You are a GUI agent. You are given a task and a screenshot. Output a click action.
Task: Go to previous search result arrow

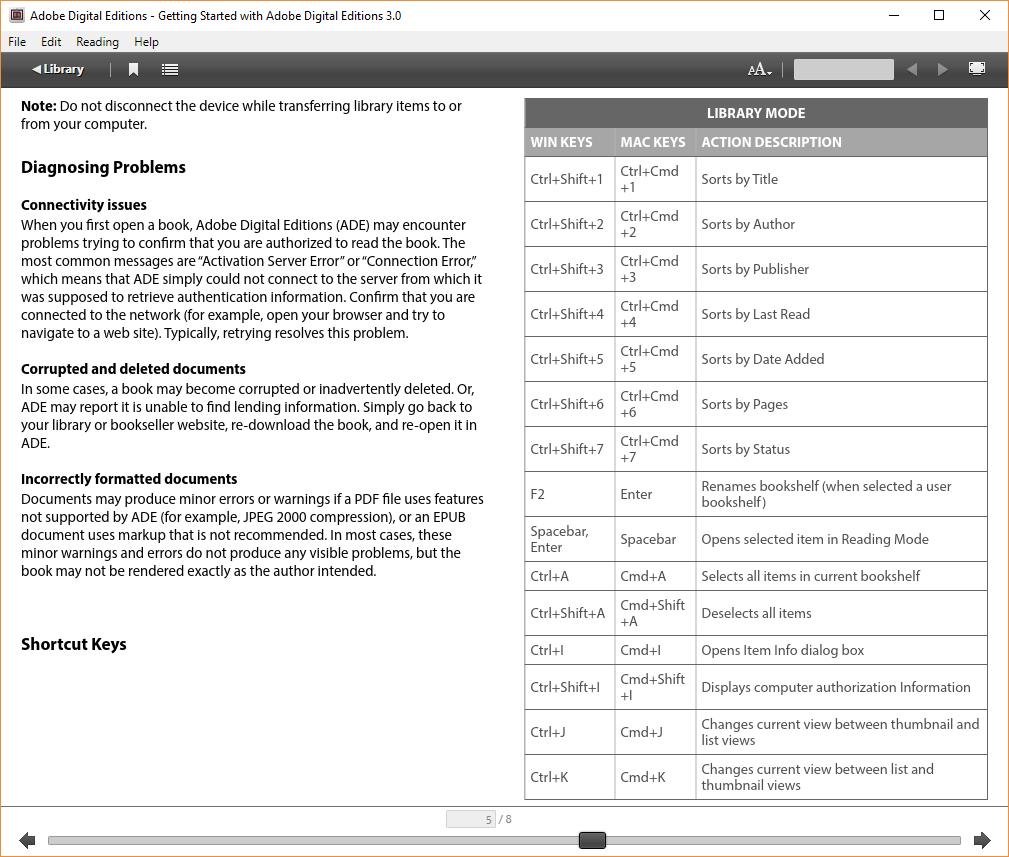point(912,69)
